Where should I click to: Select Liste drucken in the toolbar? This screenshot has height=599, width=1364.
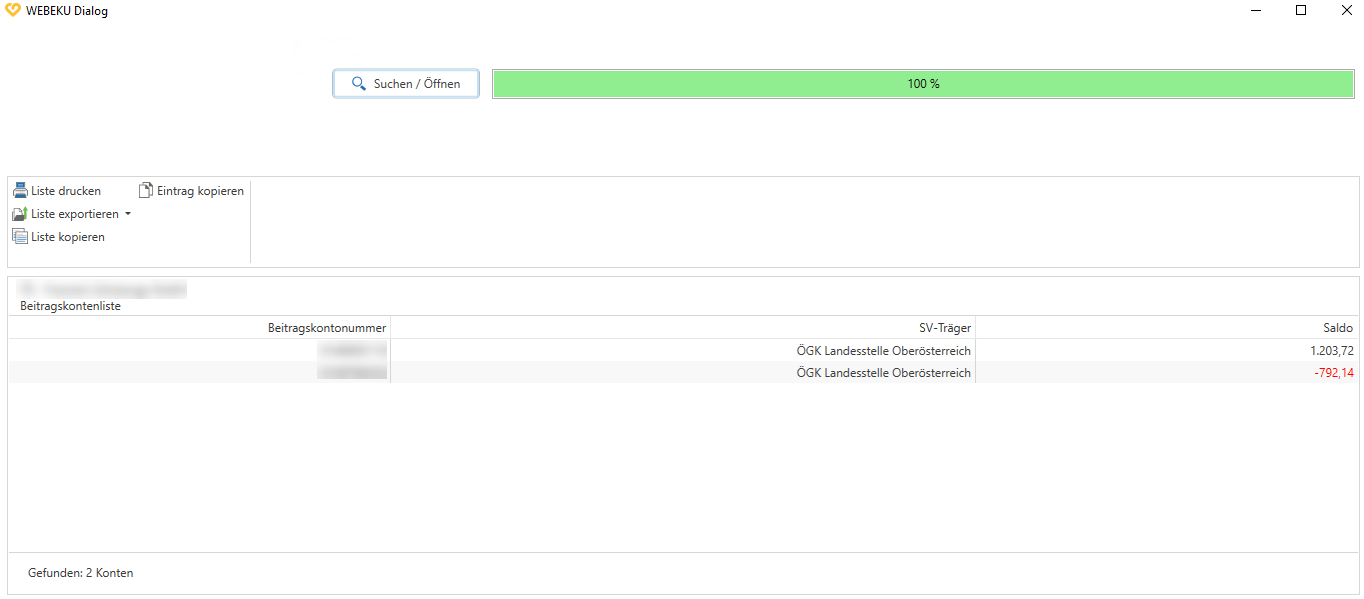click(x=64, y=190)
